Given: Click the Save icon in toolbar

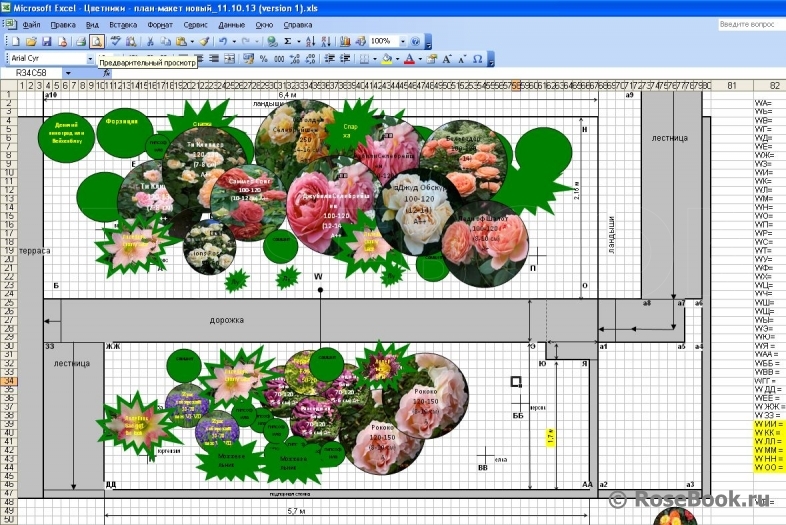Looking at the screenshot, I should pyautogui.click(x=46, y=41).
